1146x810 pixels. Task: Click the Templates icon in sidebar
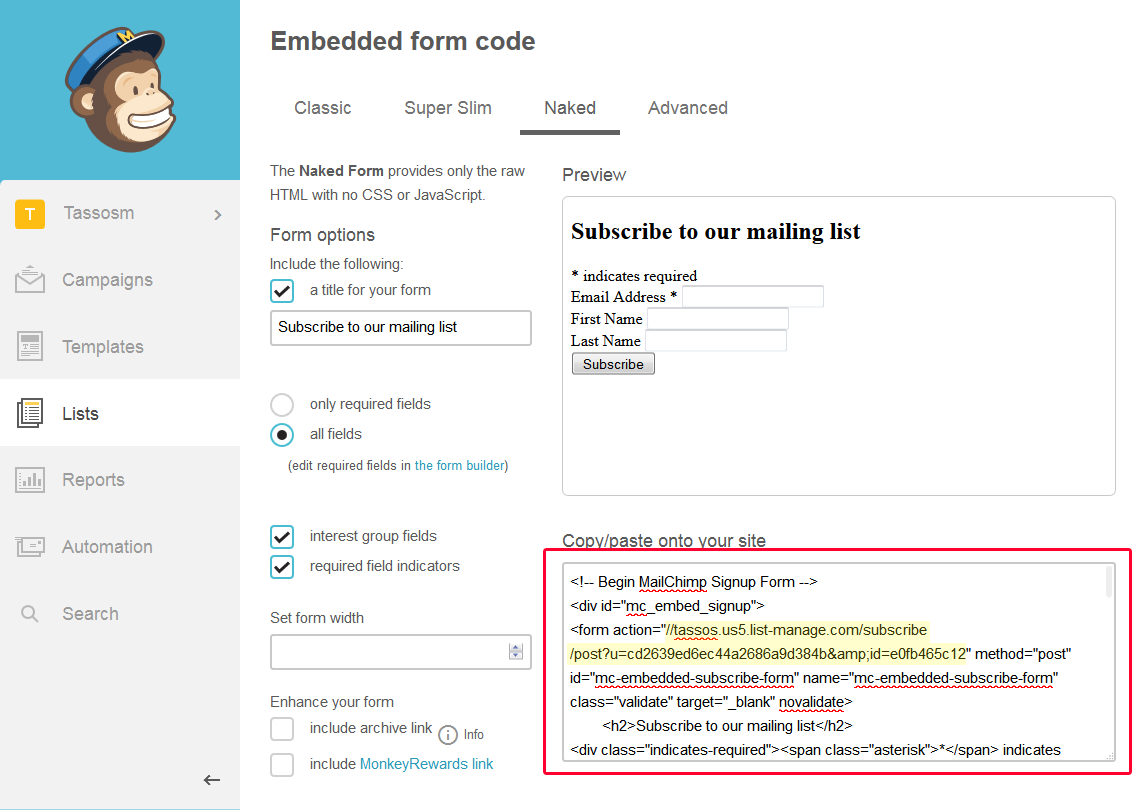tap(30, 347)
